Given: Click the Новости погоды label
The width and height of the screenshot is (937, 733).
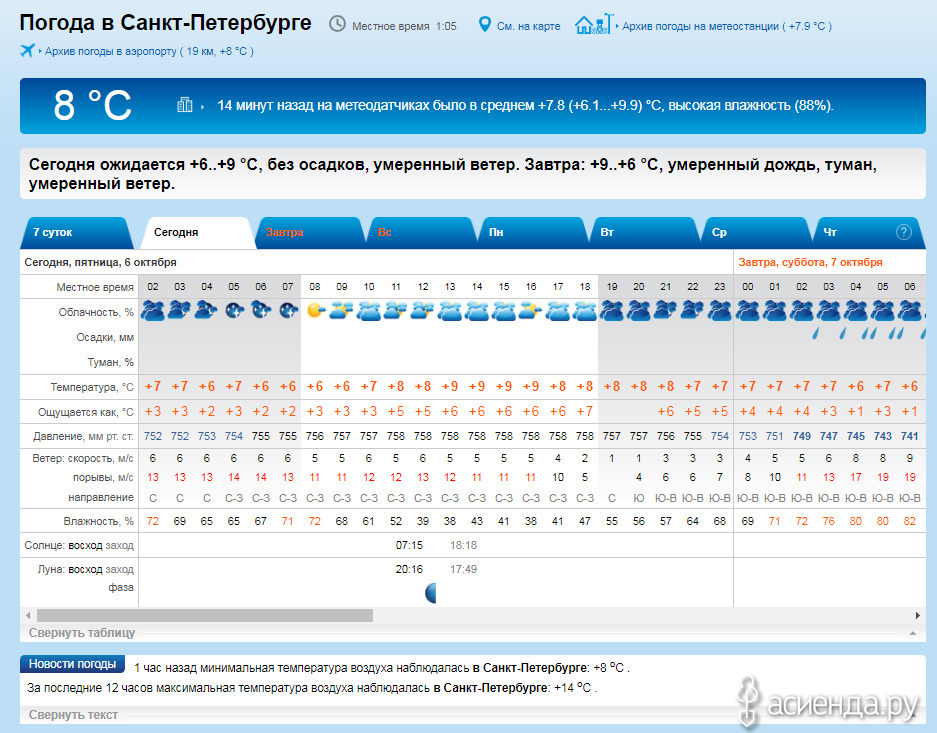Looking at the screenshot, I should [72, 664].
